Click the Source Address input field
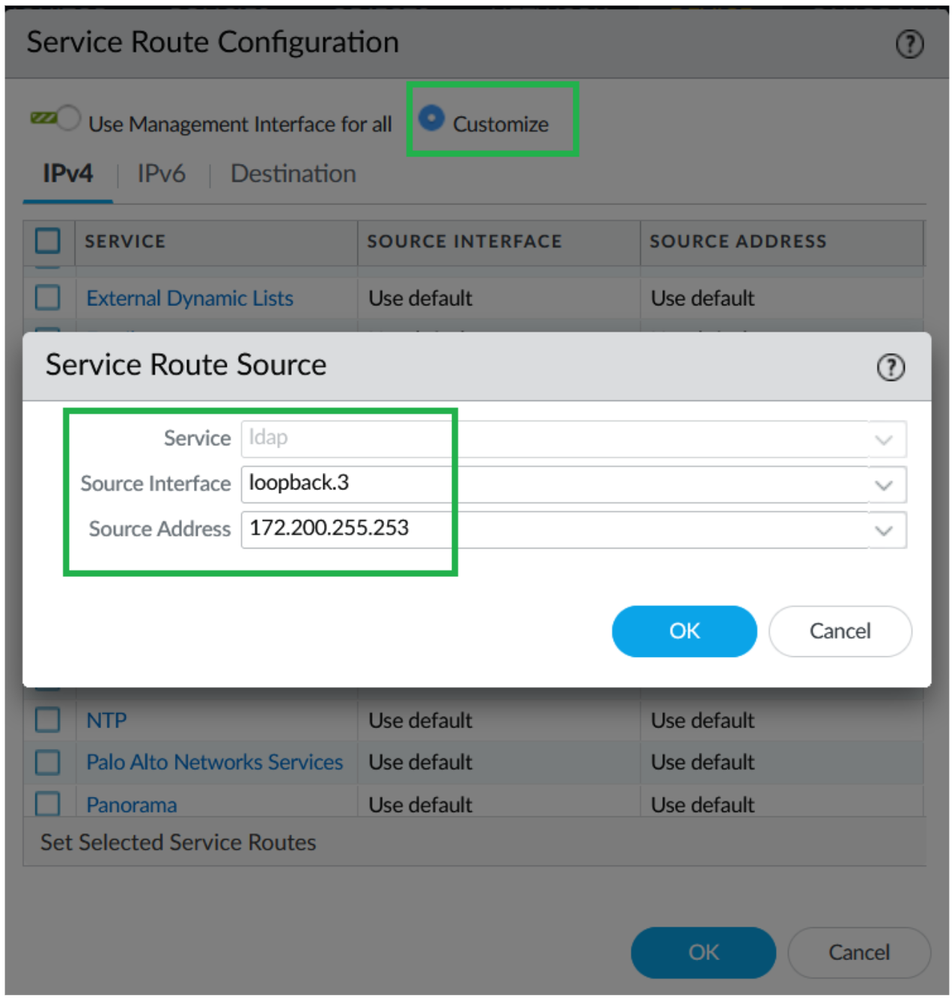This screenshot has height=999, width=952. point(550,529)
